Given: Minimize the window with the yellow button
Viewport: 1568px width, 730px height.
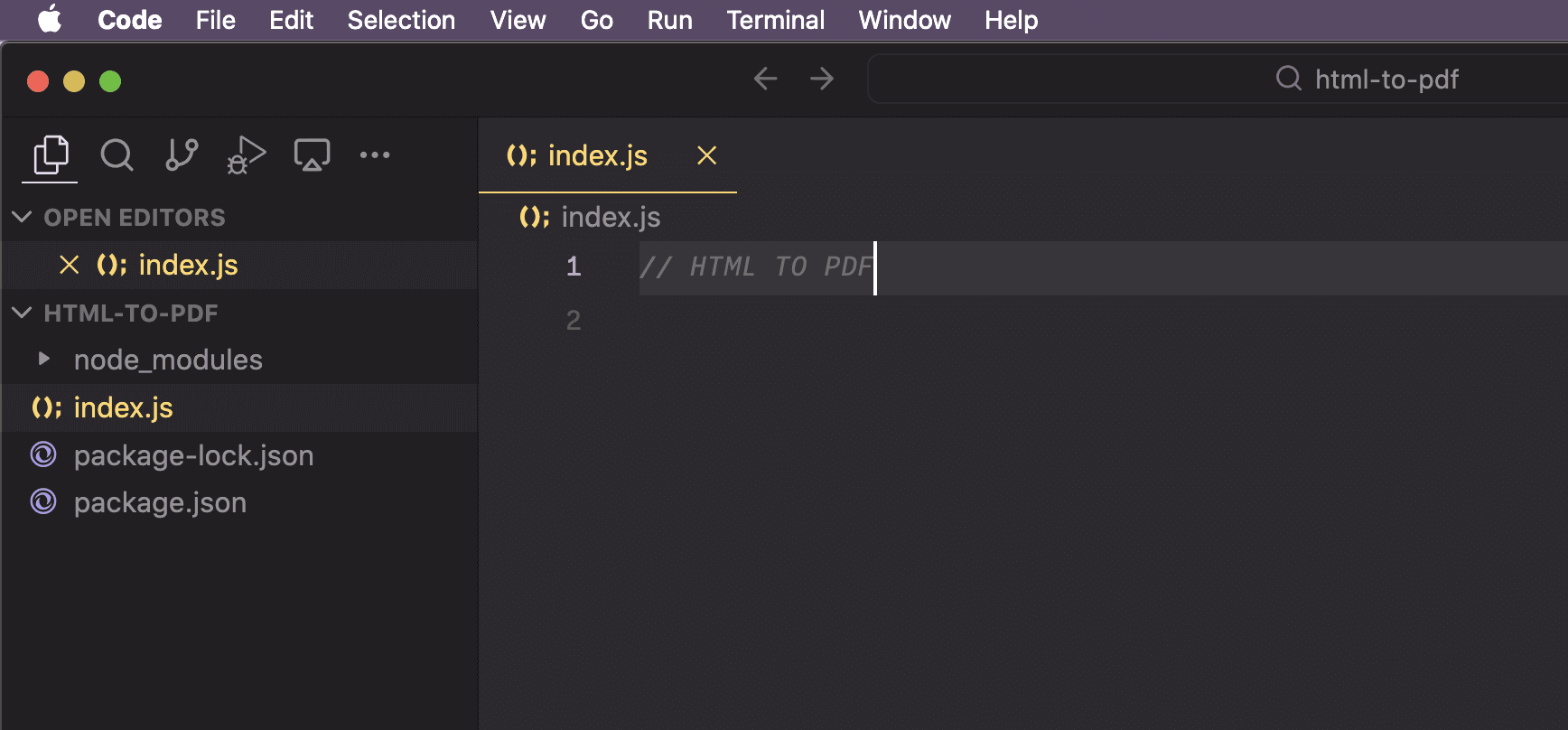Looking at the screenshot, I should click(x=74, y=81).
